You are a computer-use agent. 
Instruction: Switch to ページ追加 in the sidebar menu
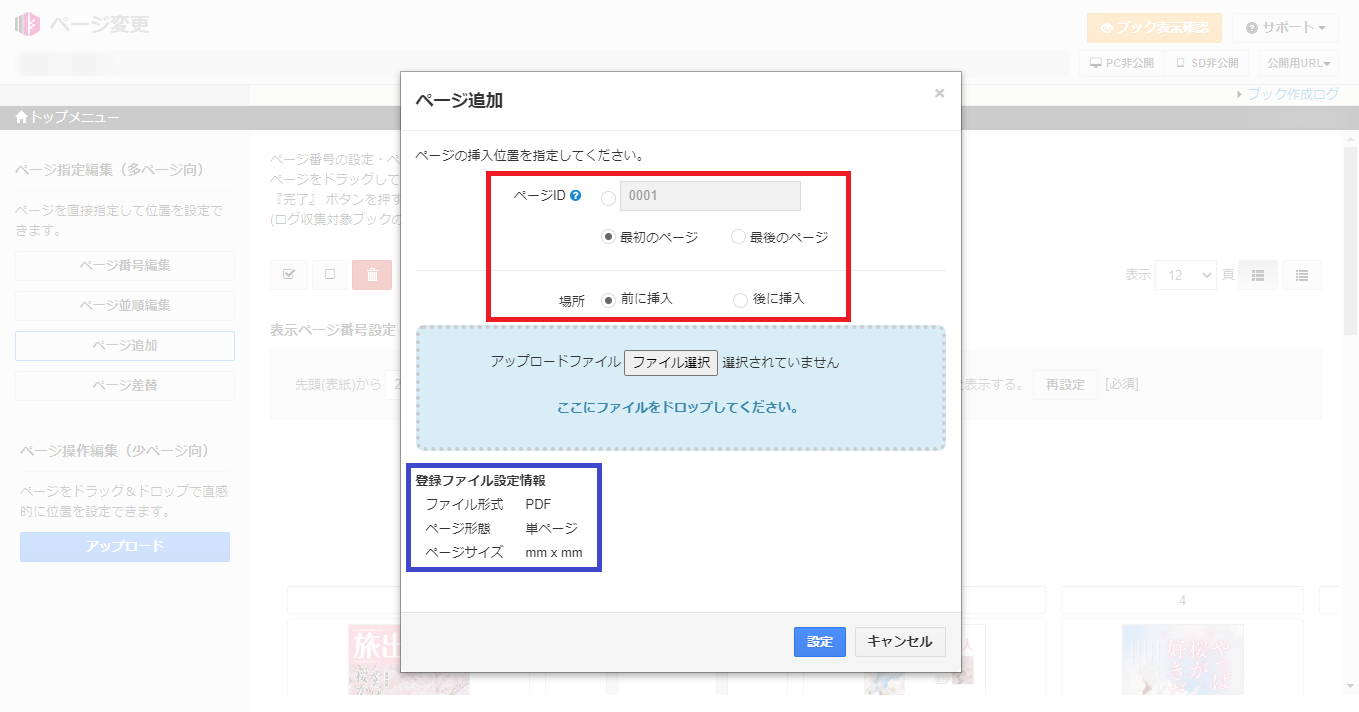pyautogui.click(x=124, y=345)
